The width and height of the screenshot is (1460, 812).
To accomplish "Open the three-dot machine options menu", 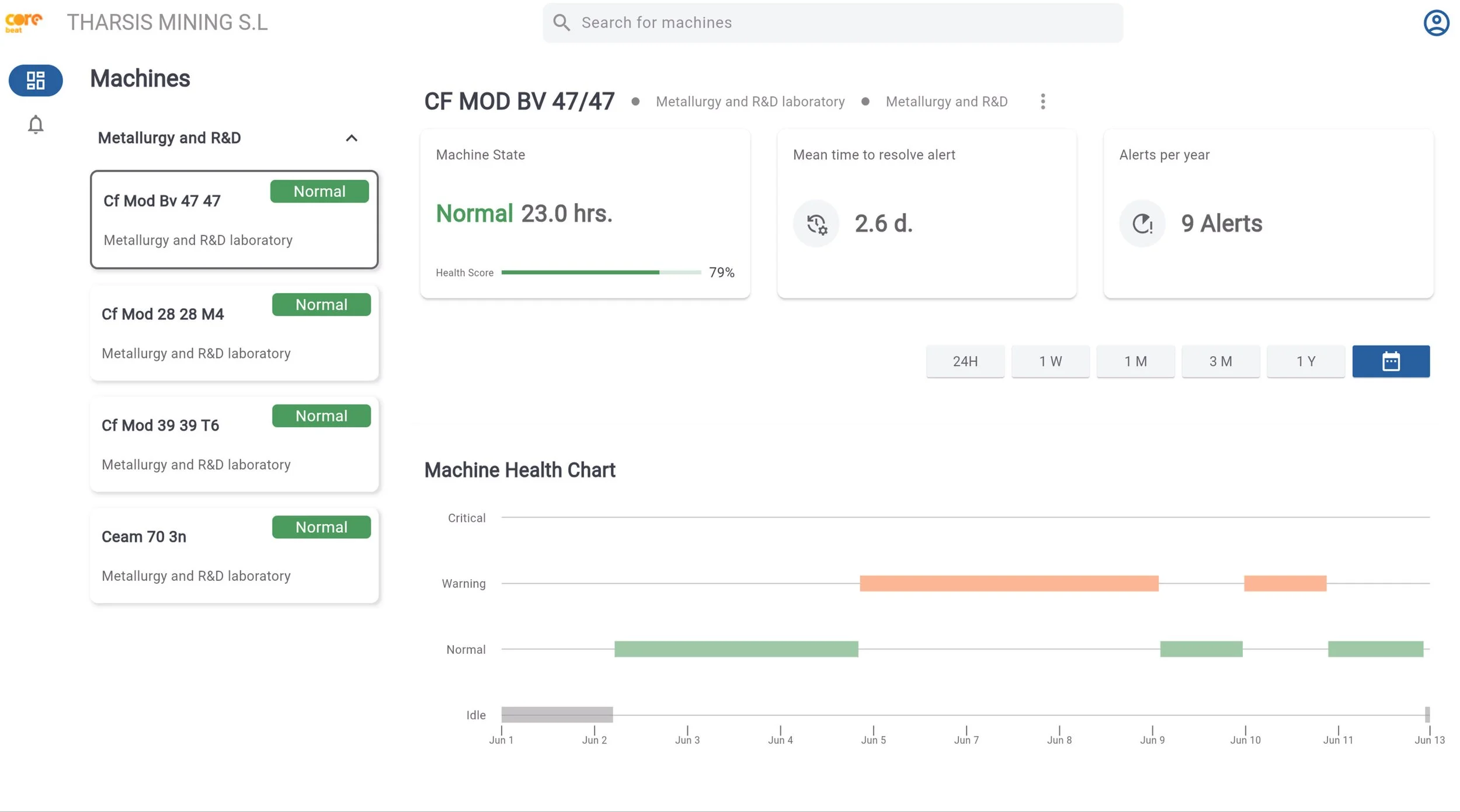I will pos(1042,102).
